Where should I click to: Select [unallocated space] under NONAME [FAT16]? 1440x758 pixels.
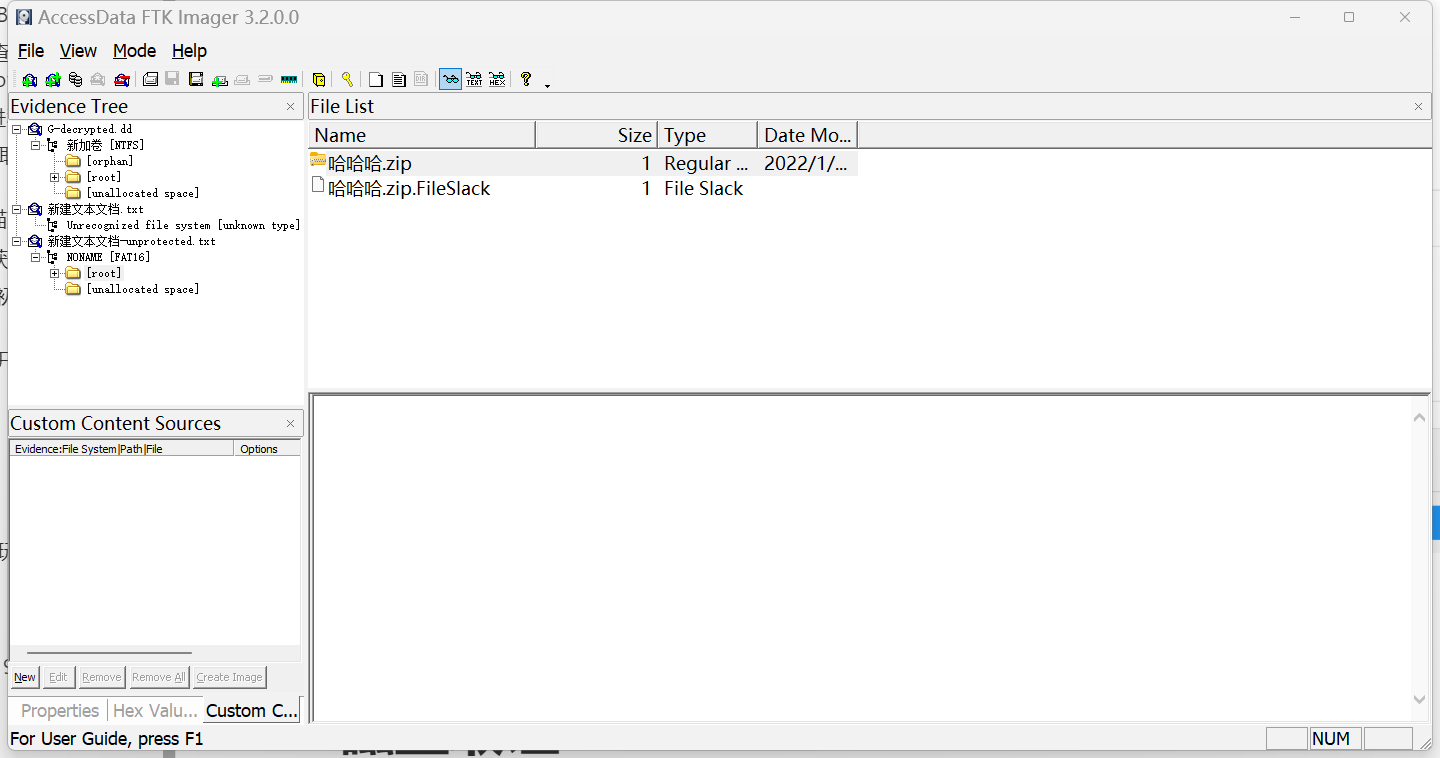(x=142, y=289)
